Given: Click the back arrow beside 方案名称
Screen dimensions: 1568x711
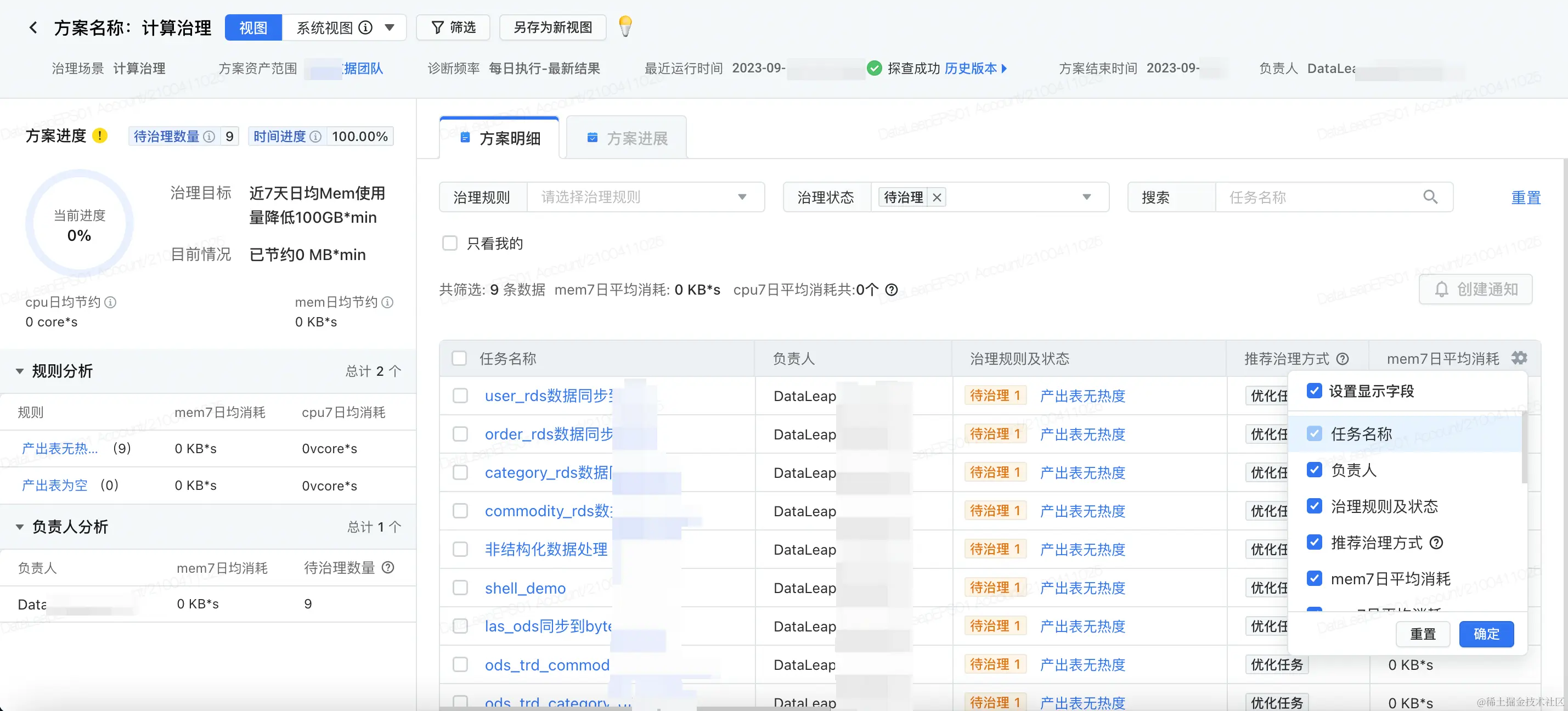Looking at the screenshot, I should click(x=33, y=27).
